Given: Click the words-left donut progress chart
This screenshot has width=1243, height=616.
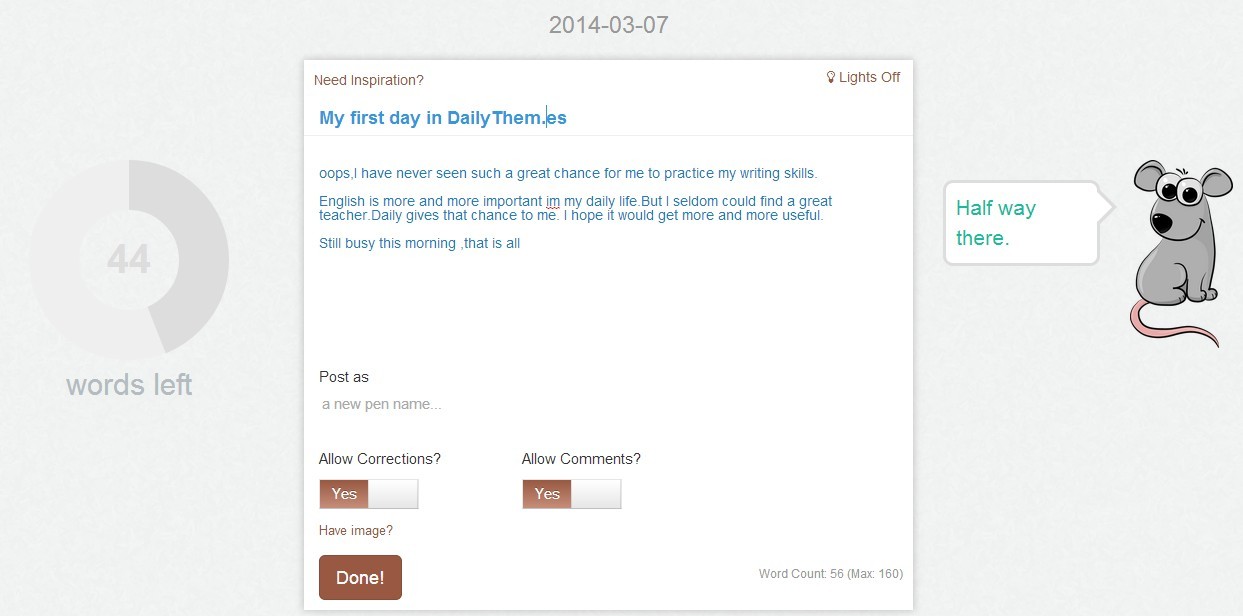Looking at the screenshot, I should tap(129, 259).
